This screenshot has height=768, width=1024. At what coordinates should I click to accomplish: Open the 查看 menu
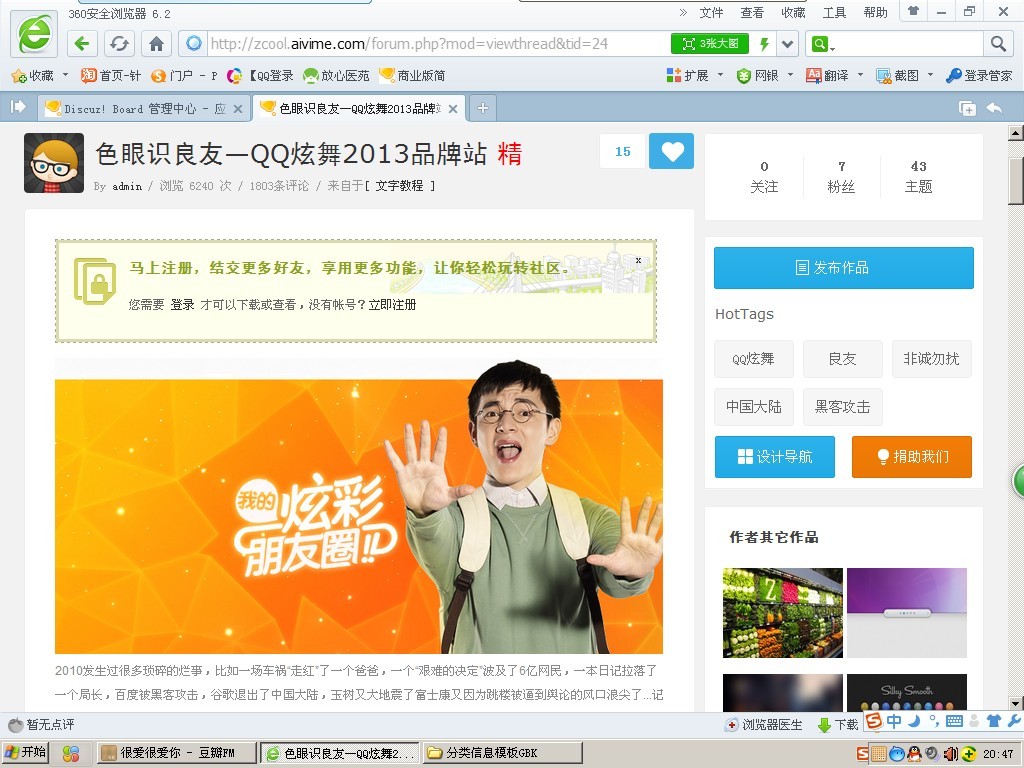coord(752,12)
